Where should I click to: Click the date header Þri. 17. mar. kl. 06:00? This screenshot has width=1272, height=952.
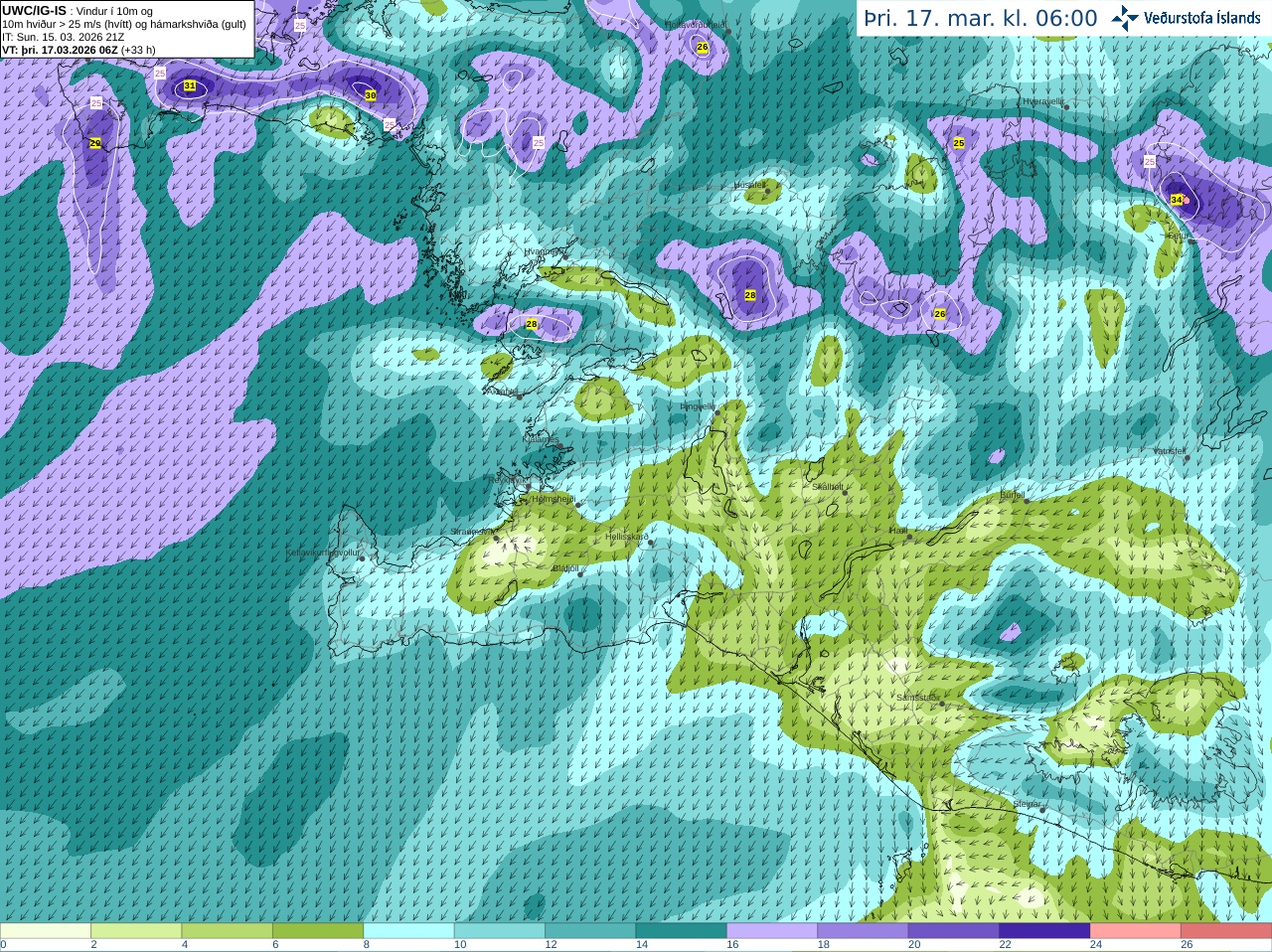[981, 18]
